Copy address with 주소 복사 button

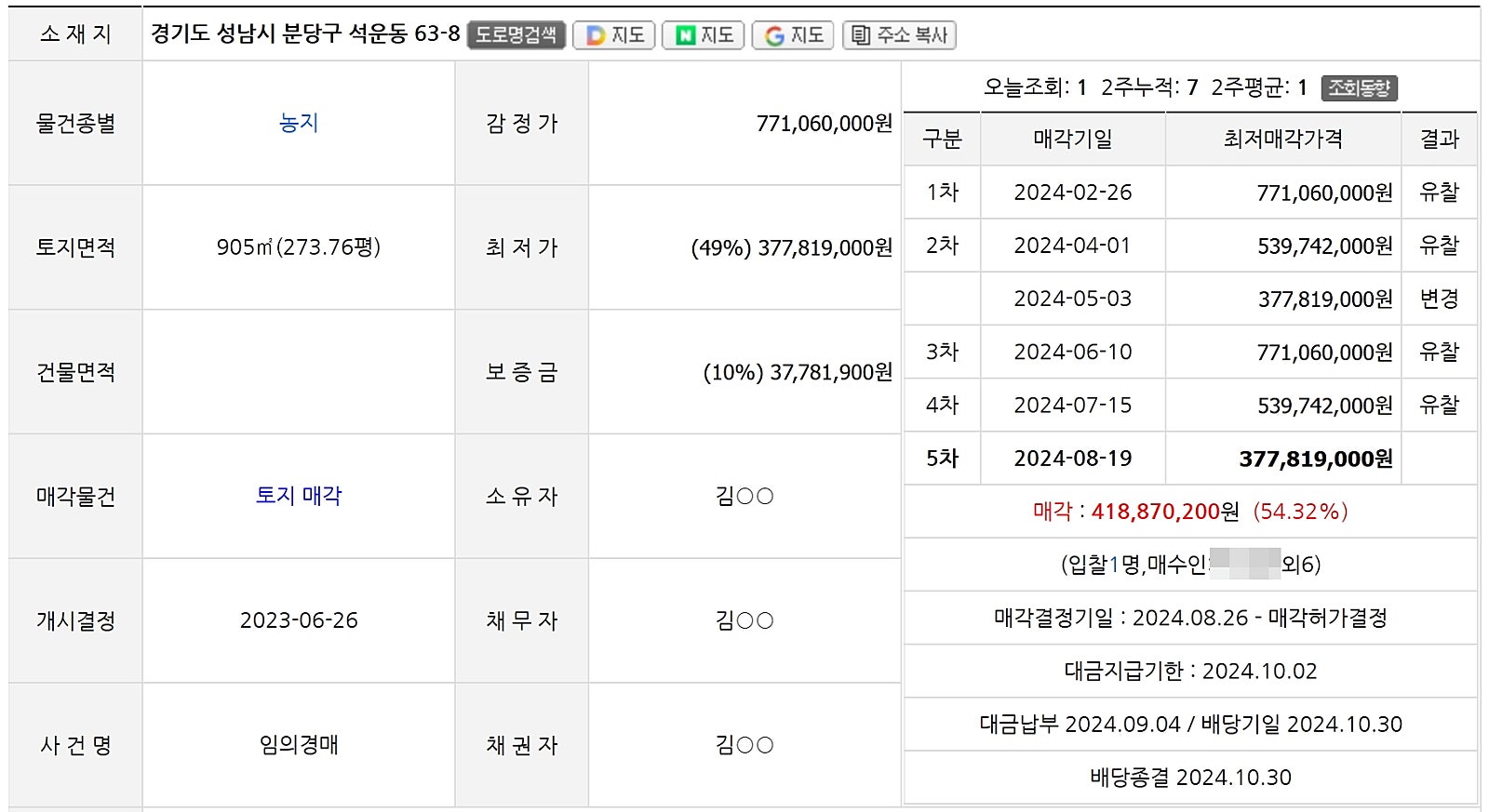[x=899, y=35]
